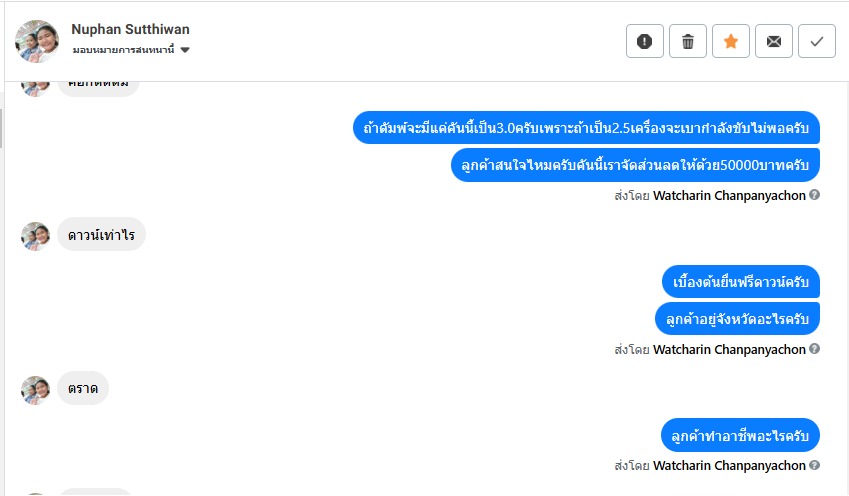The height and width of the screenshot is (496, 849).
Task: Click the 3.0 engine explanation message bubble
Action: pos(586,128)
